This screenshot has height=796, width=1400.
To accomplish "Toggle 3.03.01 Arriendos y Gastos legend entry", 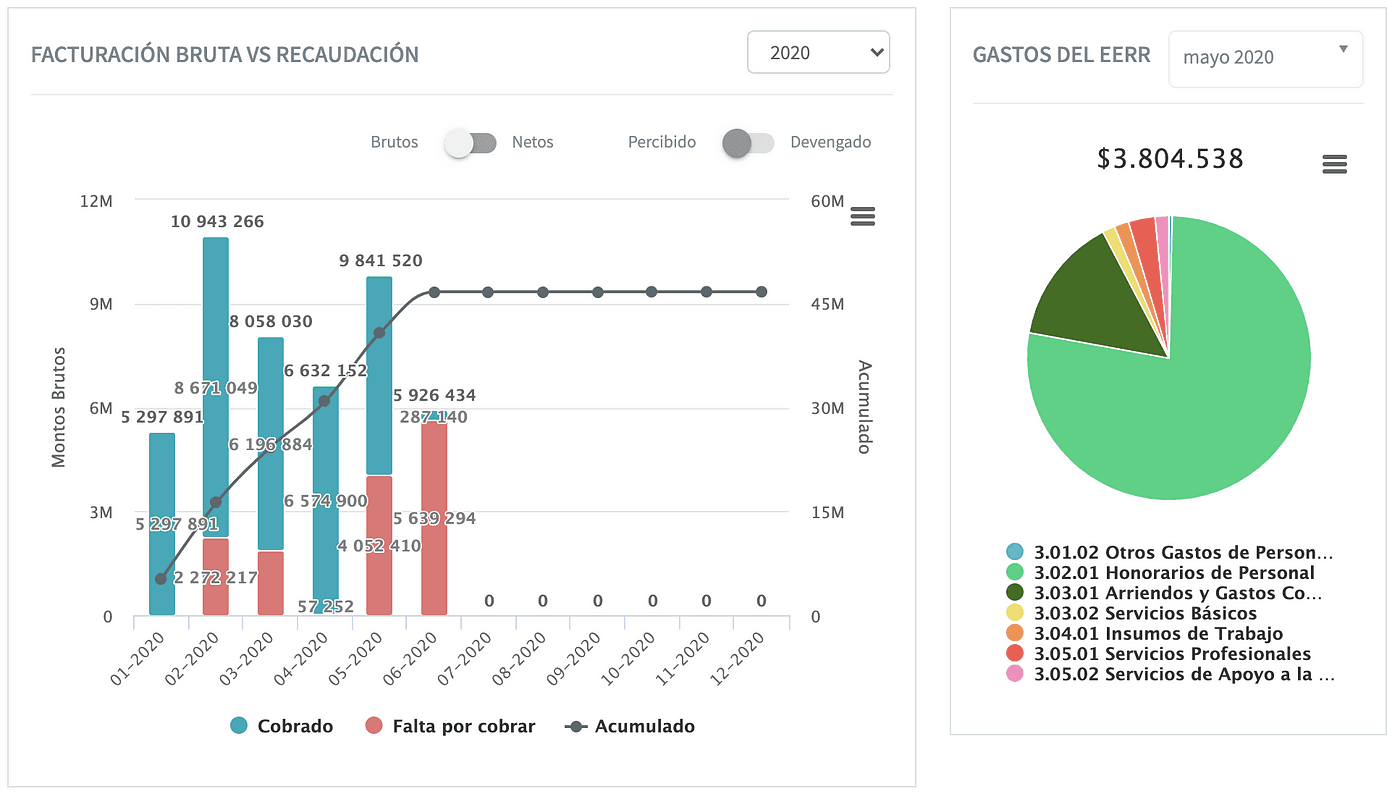I will point(1164,593).
